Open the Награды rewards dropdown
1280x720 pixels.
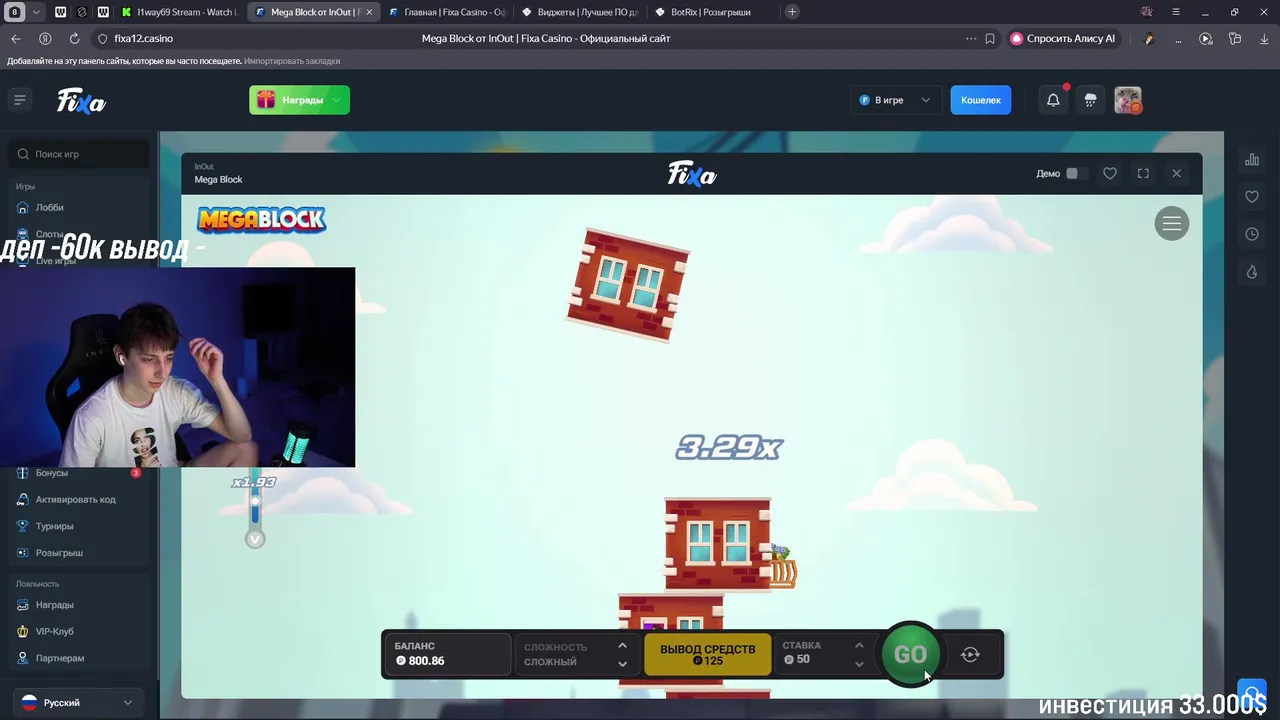(x=299, y=100)
